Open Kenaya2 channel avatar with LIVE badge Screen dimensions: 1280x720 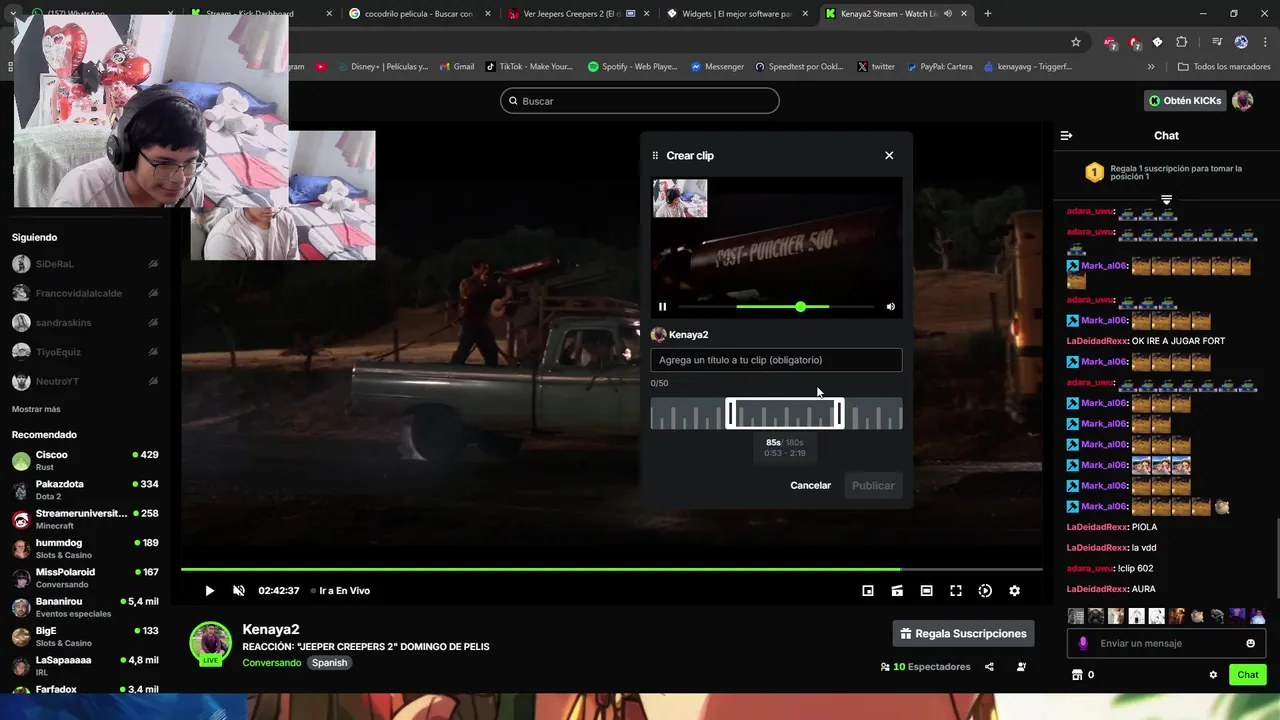pos(211,643)
